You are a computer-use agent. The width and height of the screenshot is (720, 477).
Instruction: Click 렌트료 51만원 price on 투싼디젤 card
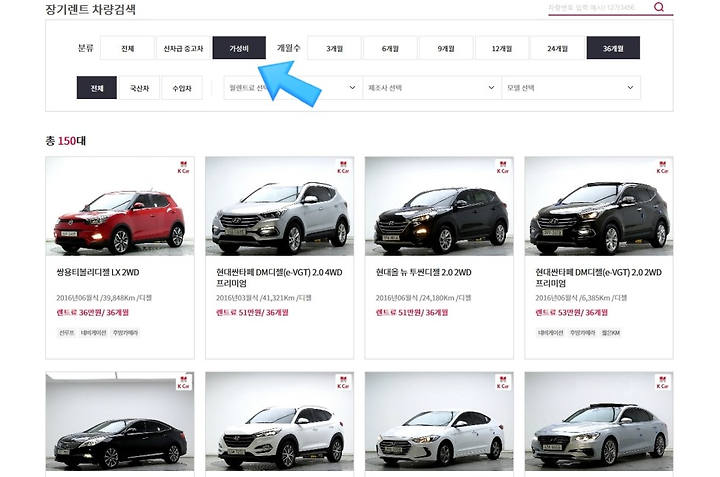(x=412, y=313)
